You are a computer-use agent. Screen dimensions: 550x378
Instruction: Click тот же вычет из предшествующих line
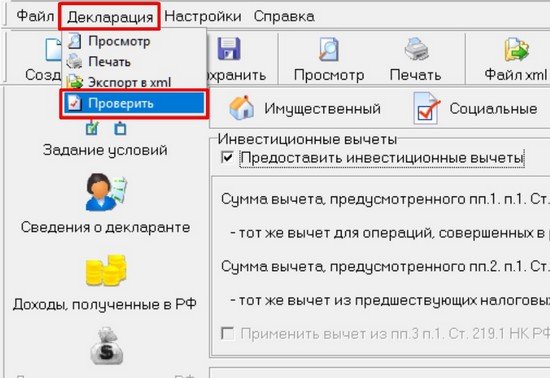(x=390, y=300)
